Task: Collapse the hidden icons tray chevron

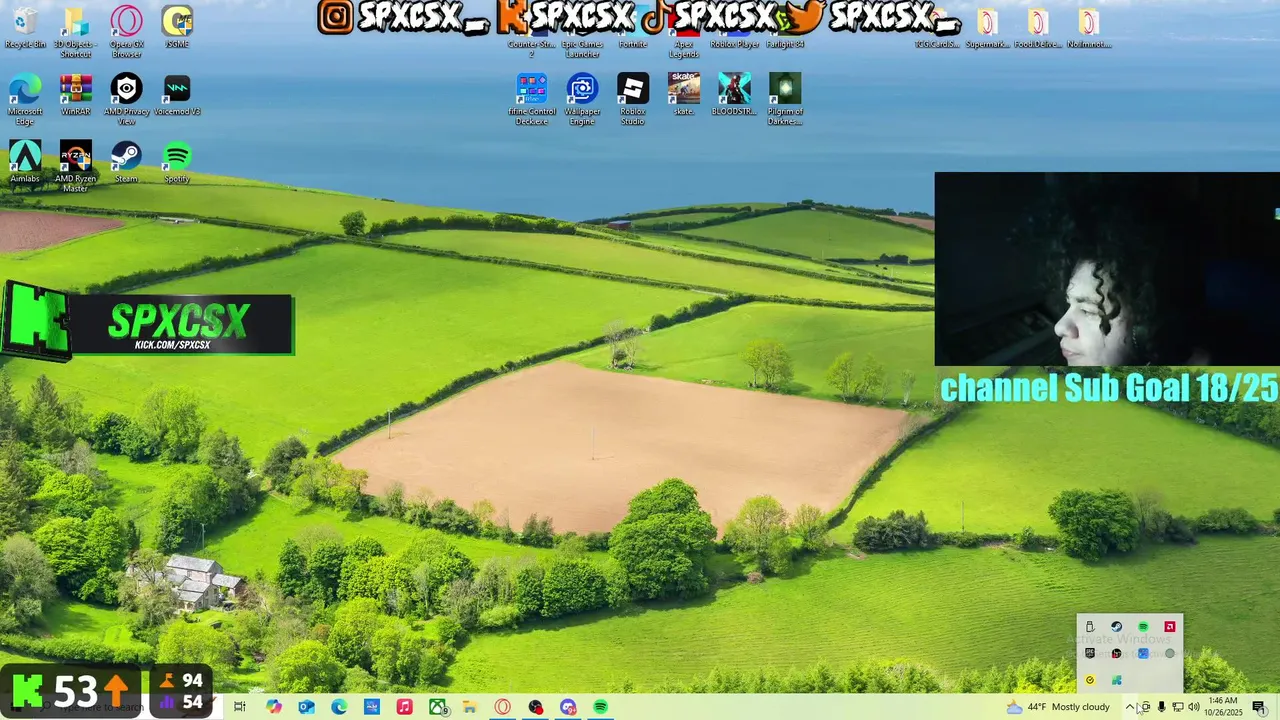Action: pyautogui.click(x=1130, y=707)
